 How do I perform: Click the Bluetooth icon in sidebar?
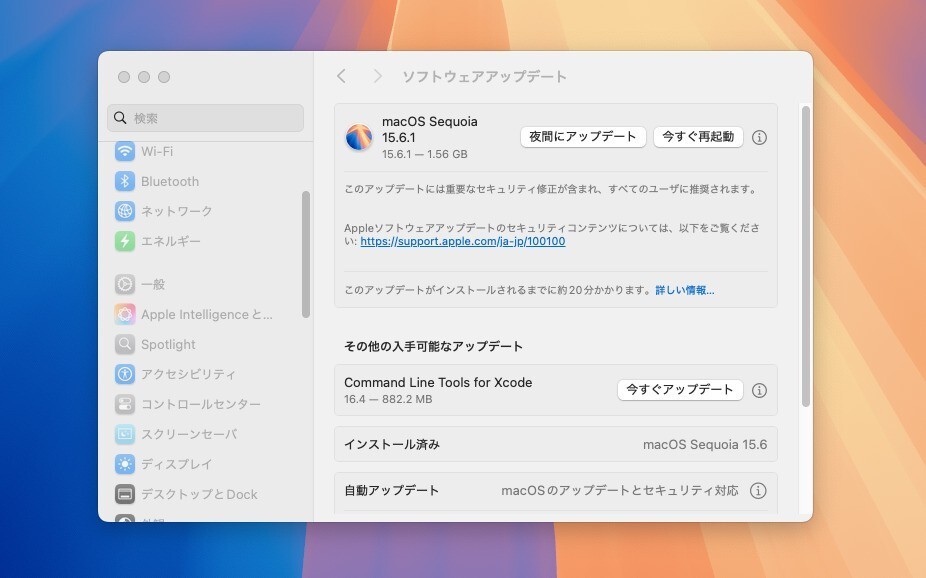[x=125, y=181]
